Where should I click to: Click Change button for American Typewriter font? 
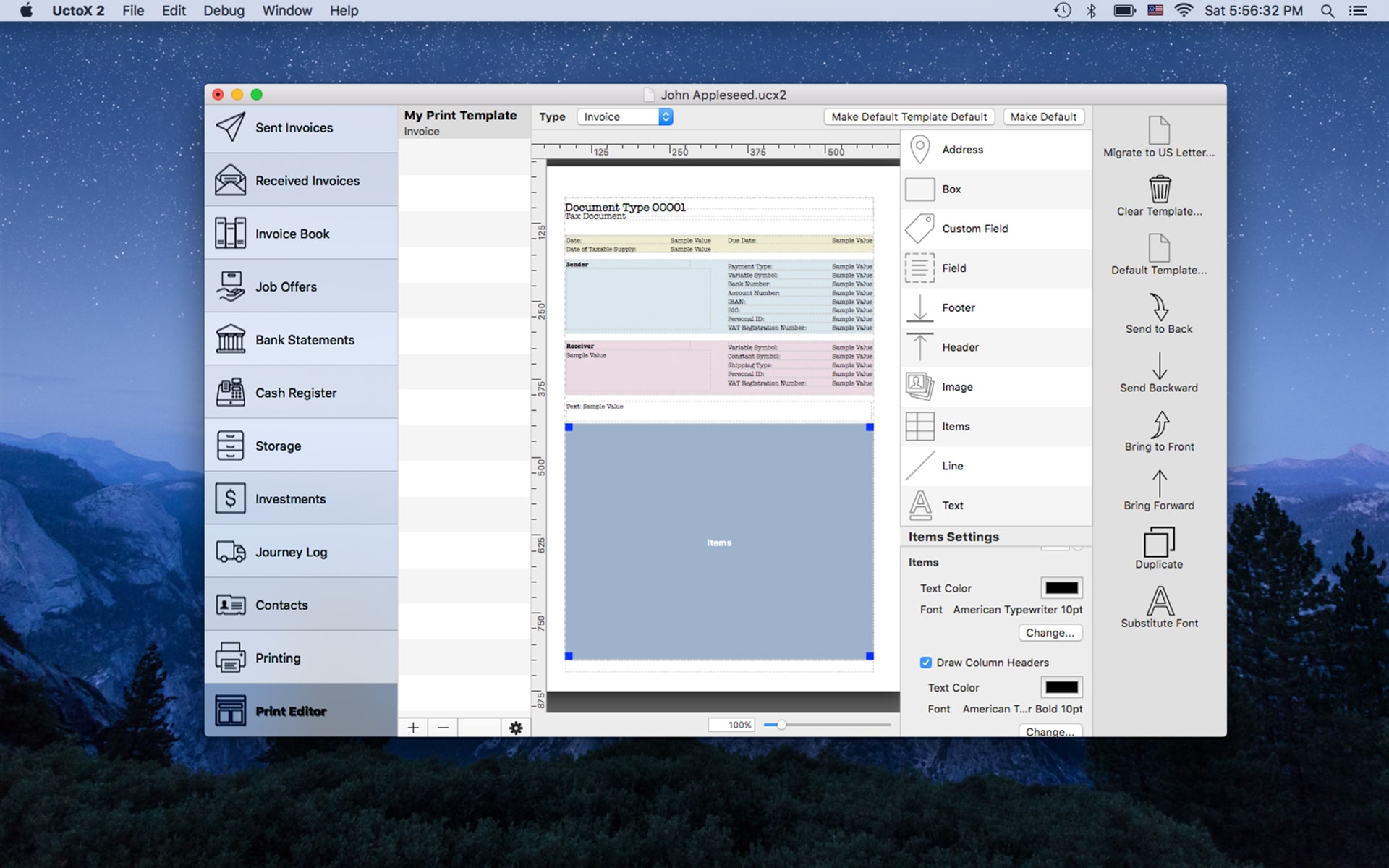[x=1049, y=633]
